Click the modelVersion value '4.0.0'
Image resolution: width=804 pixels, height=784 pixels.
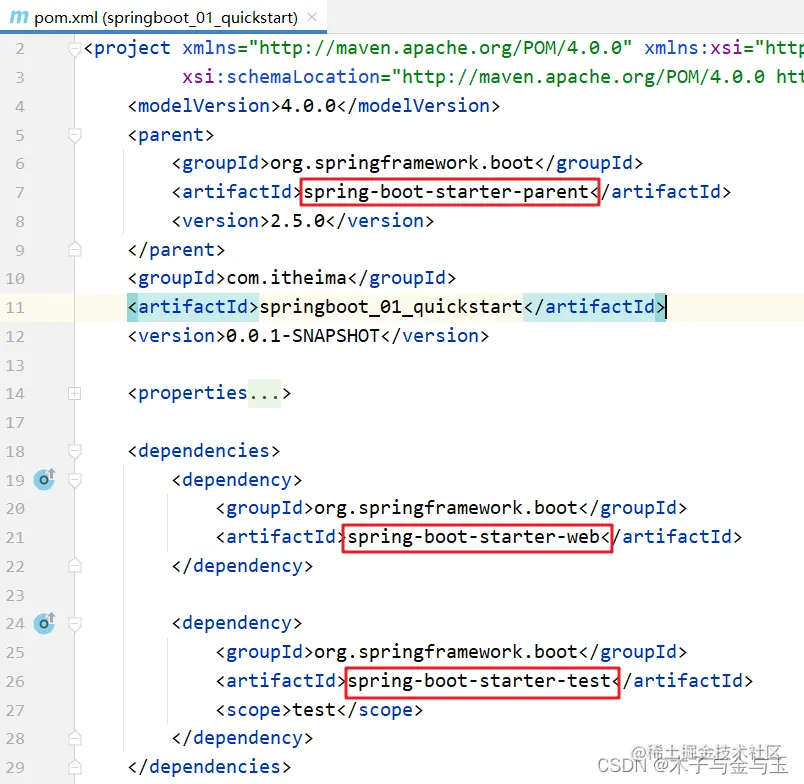(x=309, y=106)
